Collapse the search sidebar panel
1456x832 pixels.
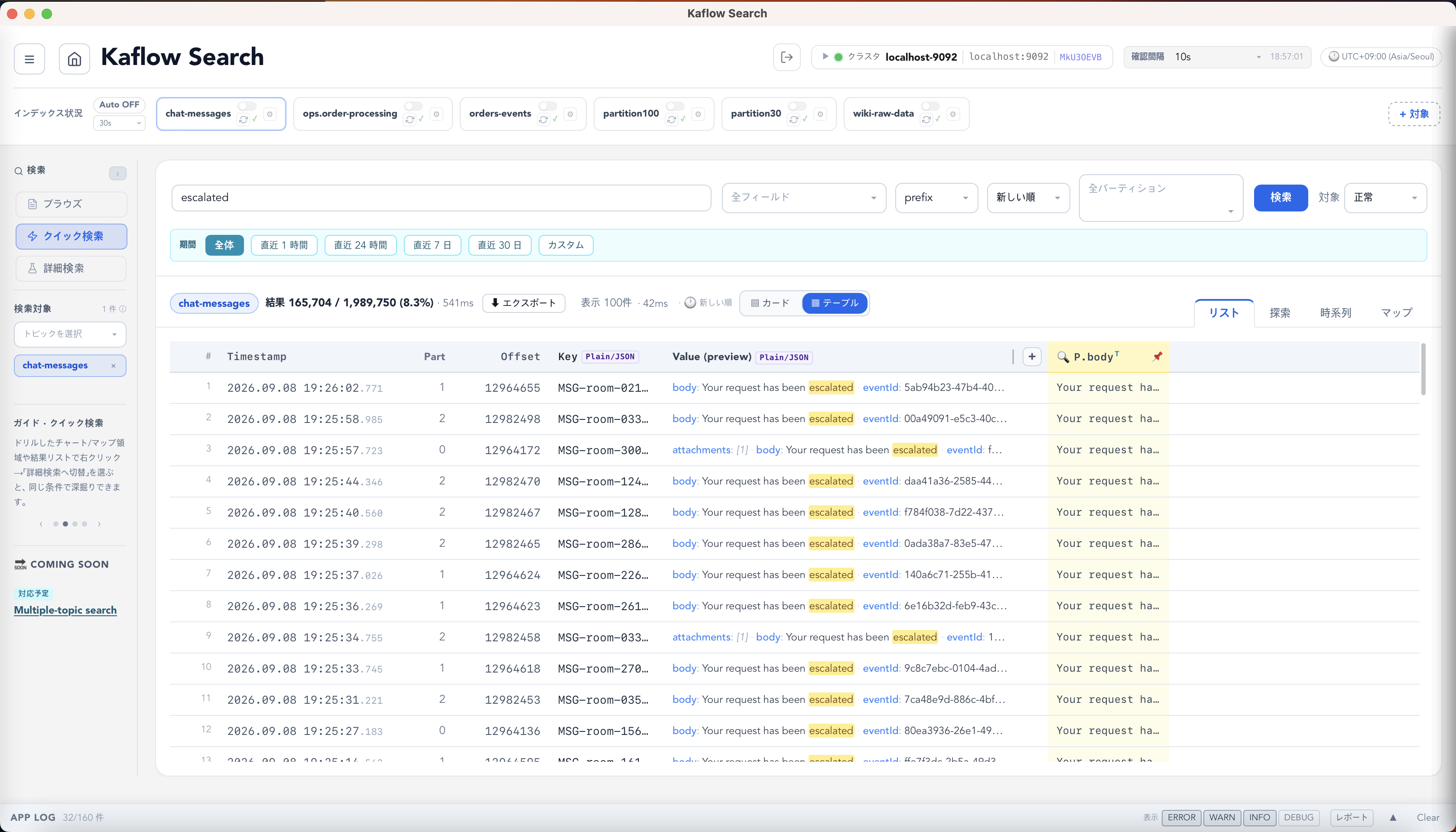click(x=118, y=173)
